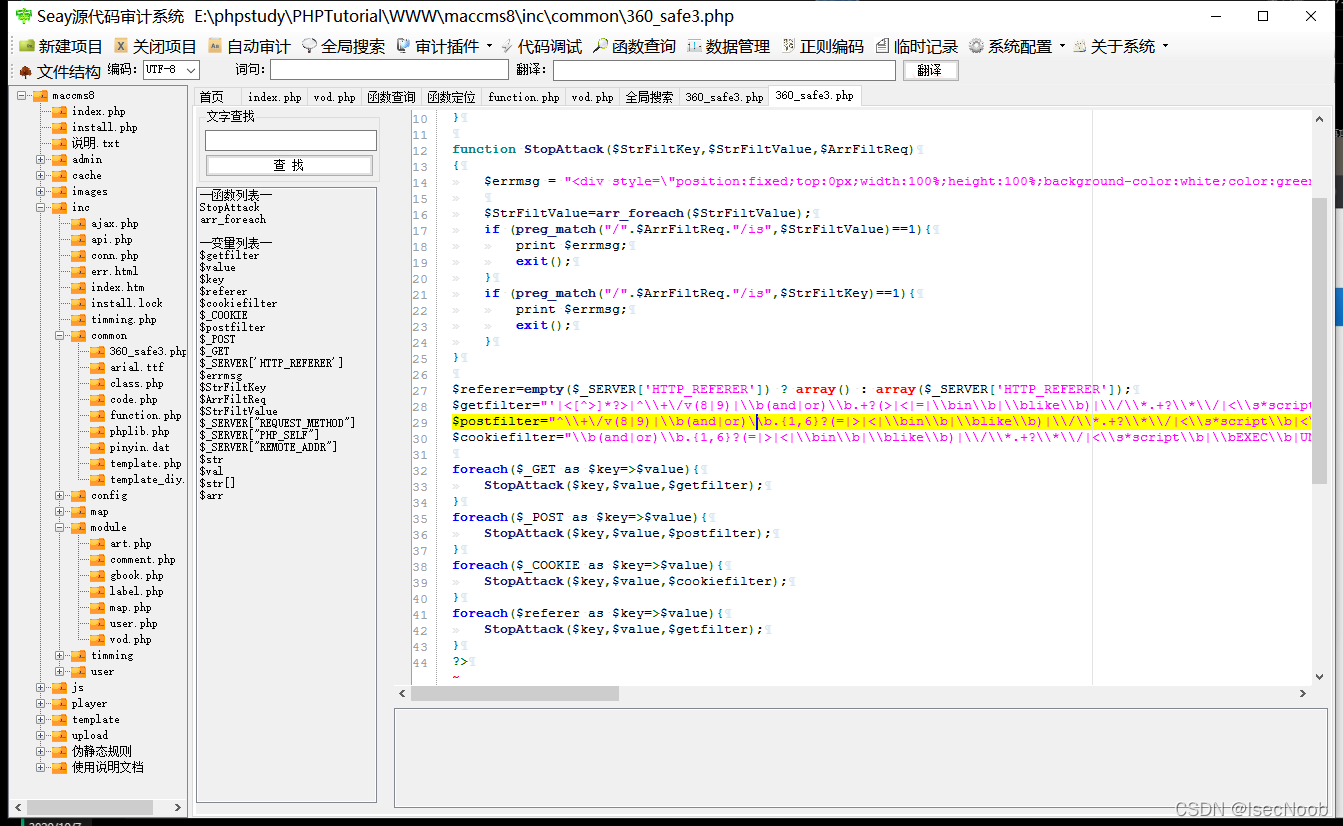The image size is (1343, 826).
Task: Select ajax.php in the inc folder
Action: (115, 224)
